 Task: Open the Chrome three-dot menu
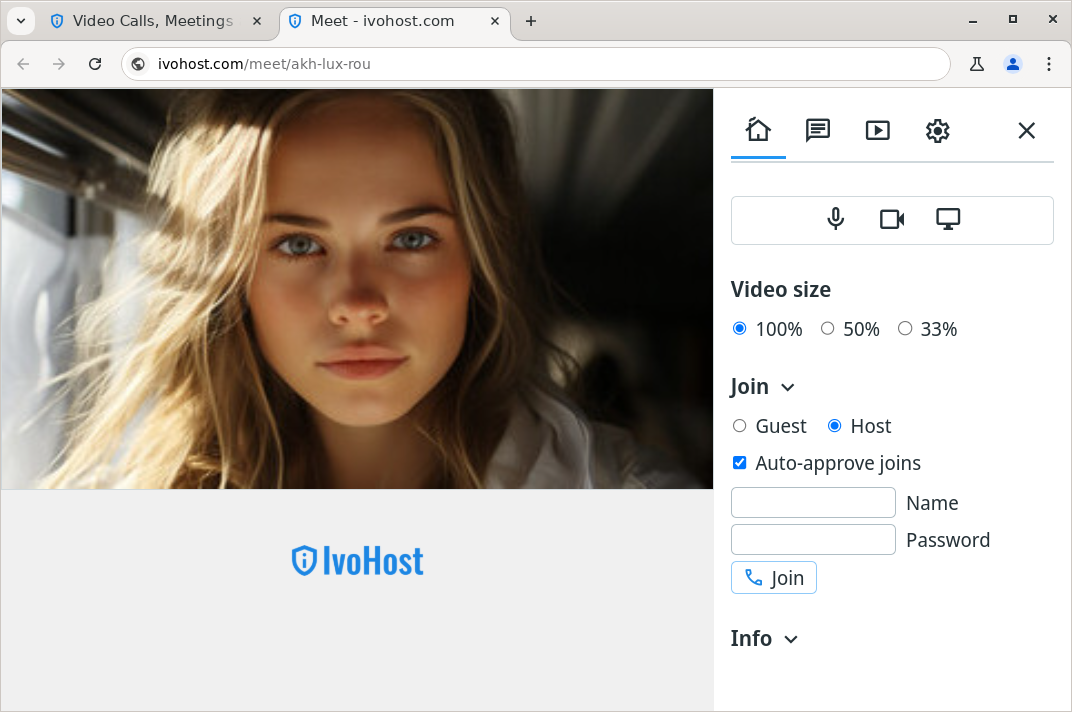1049,64
